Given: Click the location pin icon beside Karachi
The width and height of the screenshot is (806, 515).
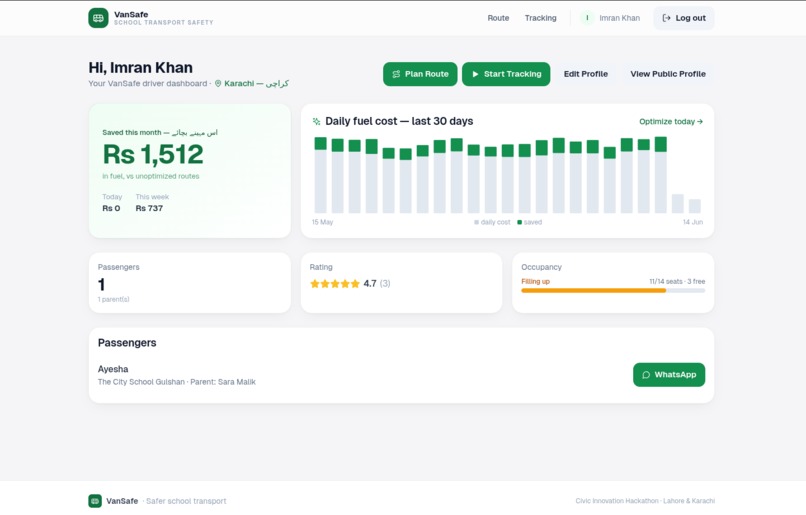Looking at the screenshot, I should click(218, 83).
